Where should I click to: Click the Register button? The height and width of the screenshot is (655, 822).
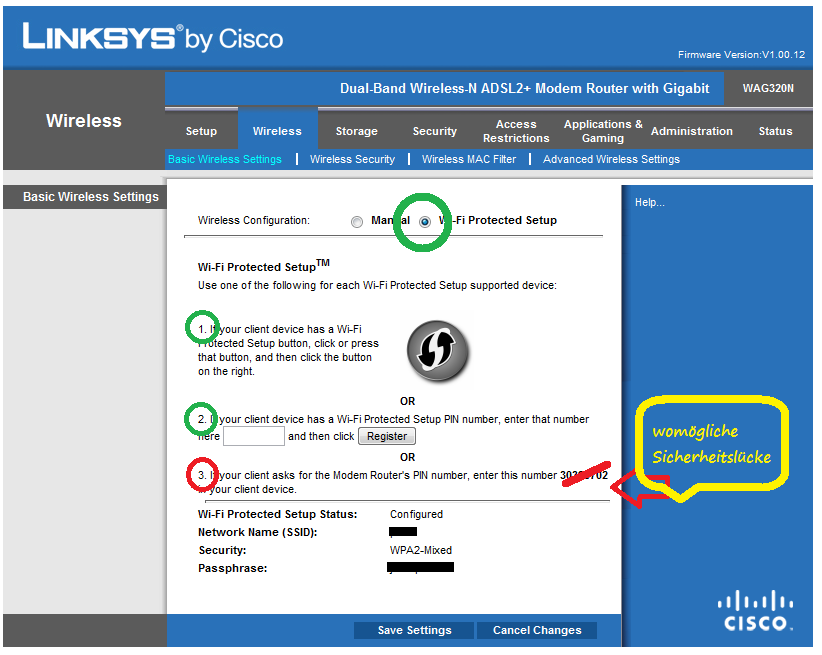pos(387,436)
